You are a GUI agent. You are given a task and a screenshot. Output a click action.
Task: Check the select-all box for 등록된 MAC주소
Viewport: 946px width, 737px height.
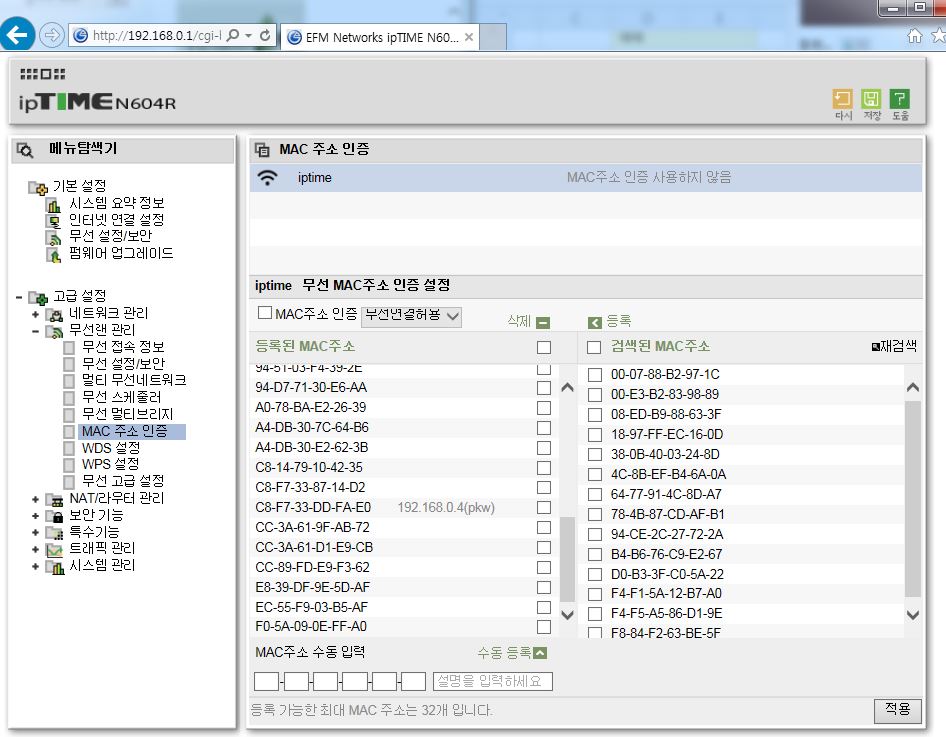point(544,347)
